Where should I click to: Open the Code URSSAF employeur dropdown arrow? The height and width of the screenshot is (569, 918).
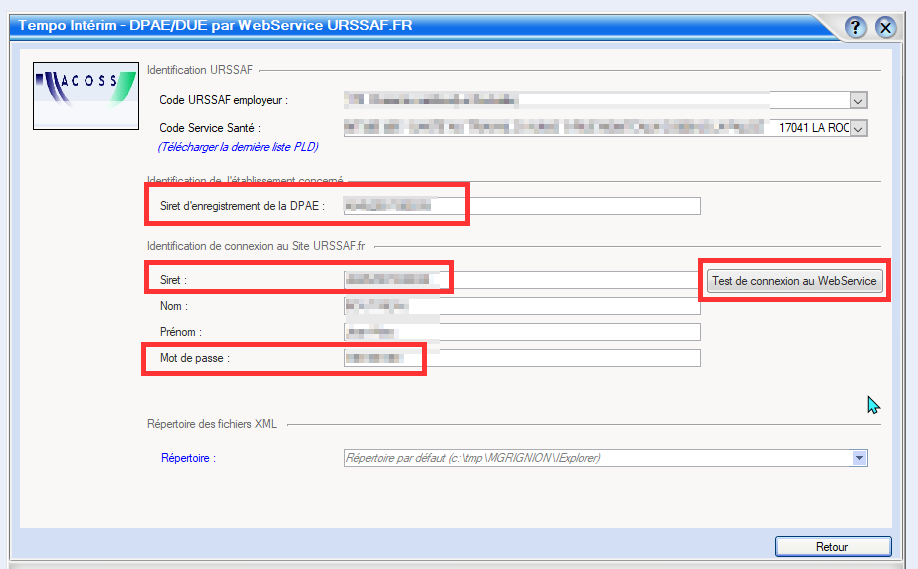(x=858, y=101)
